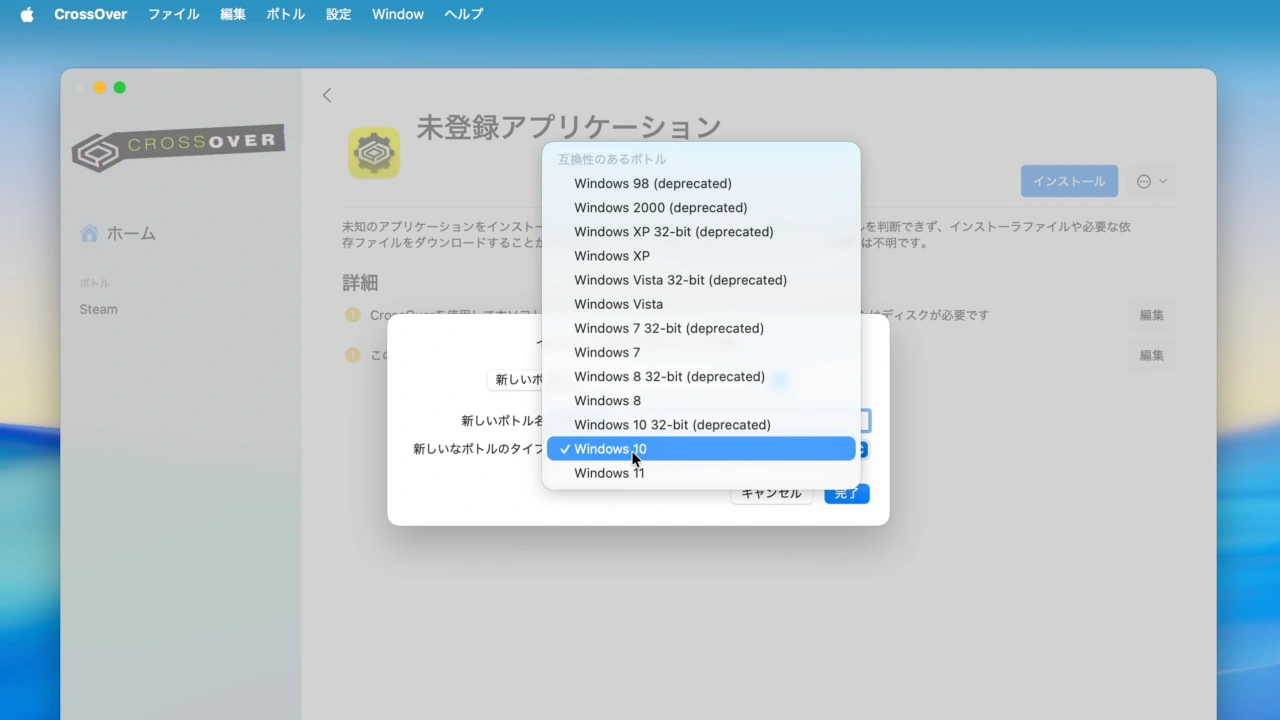Pick the plain Windows Vista option
Screen dimensions: 1280x720
[701, 304]
